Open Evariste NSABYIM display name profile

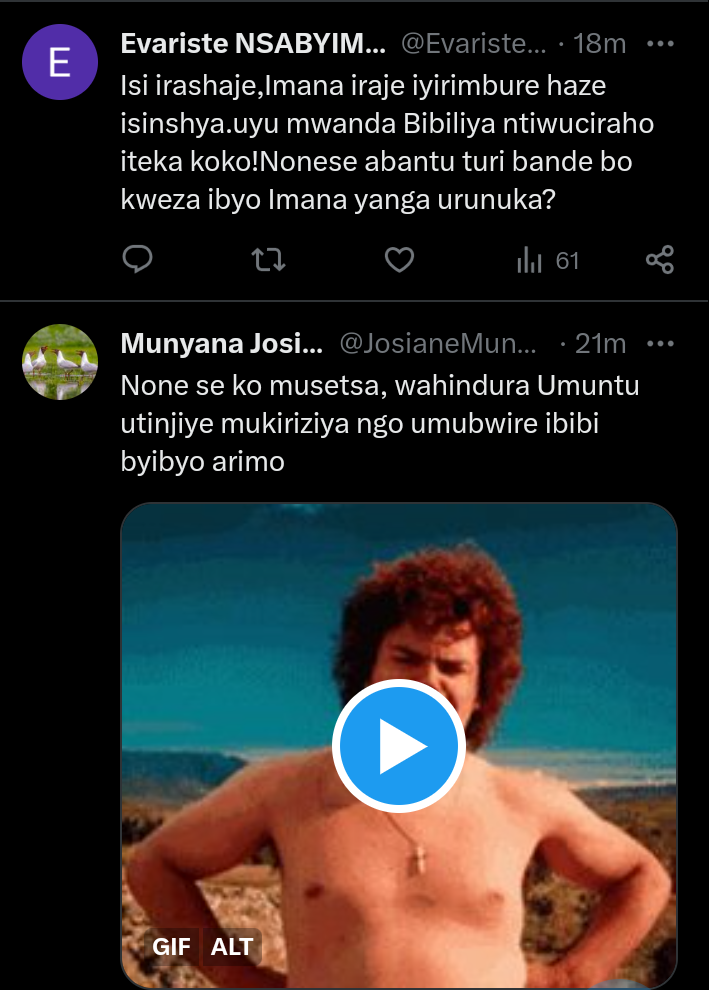252,44
